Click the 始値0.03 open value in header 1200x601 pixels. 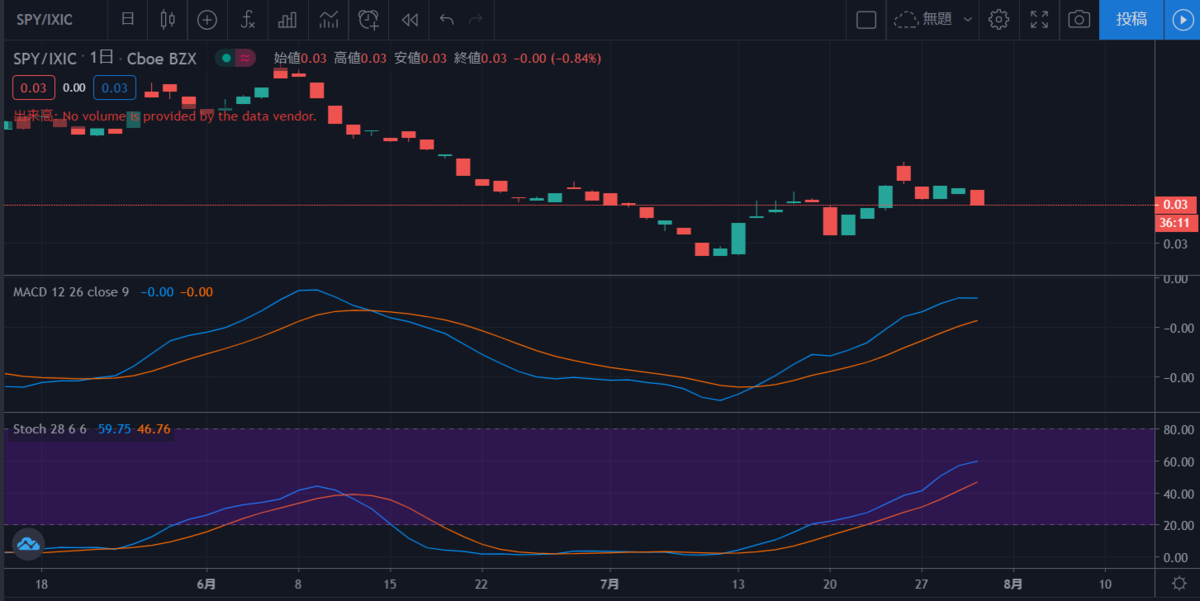(x=301, y=58)
